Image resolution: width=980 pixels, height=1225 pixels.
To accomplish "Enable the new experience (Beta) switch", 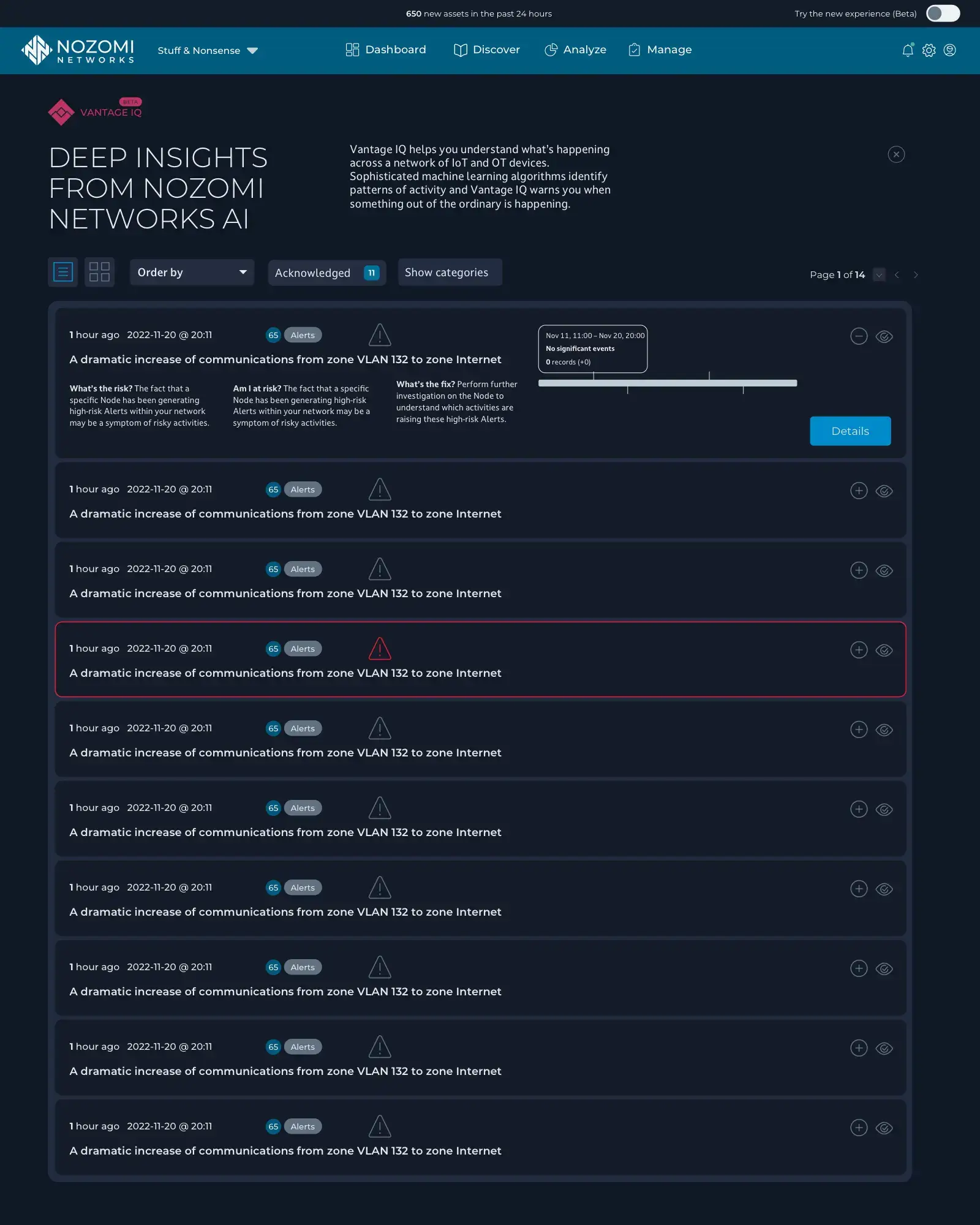I will click(x=943, y=13).
